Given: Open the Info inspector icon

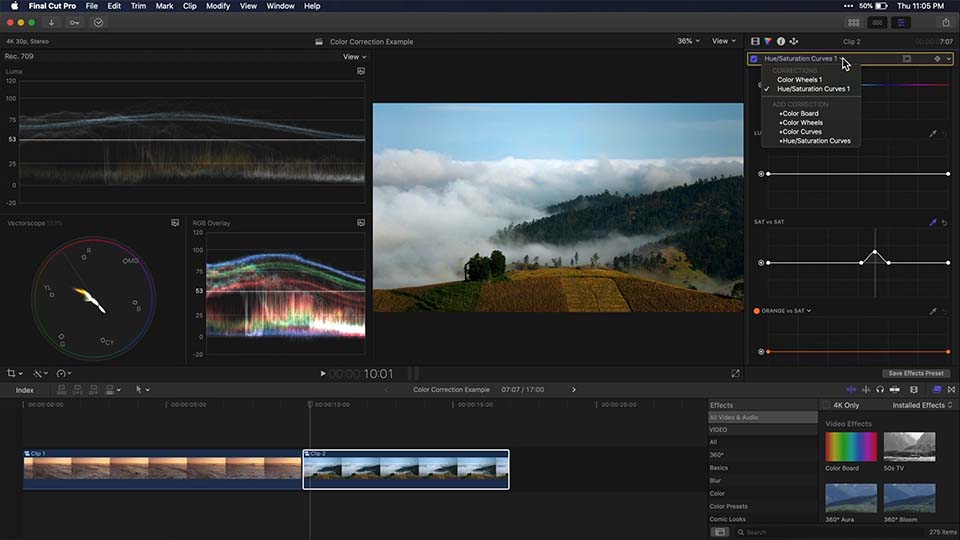Looking at the screenshot, I should click(x=781, y=42).
